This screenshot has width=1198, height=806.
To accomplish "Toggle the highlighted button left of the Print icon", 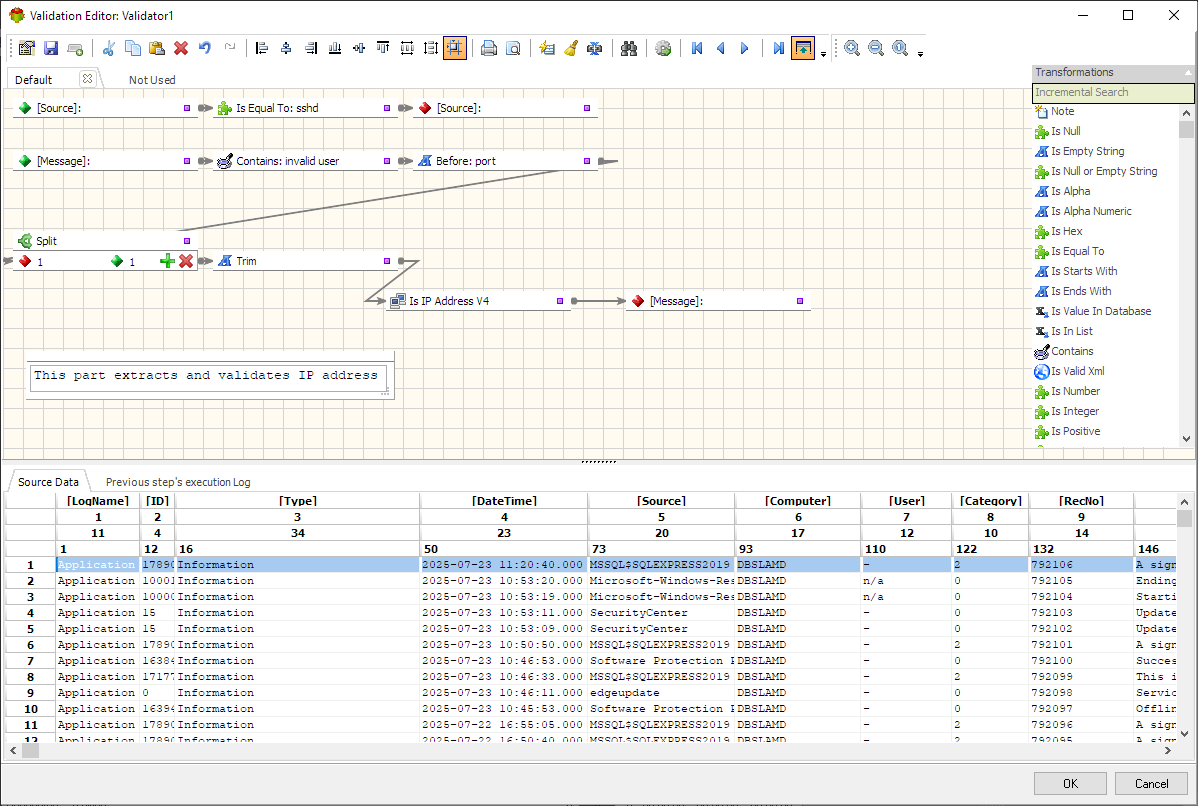I will coord(455,48).
